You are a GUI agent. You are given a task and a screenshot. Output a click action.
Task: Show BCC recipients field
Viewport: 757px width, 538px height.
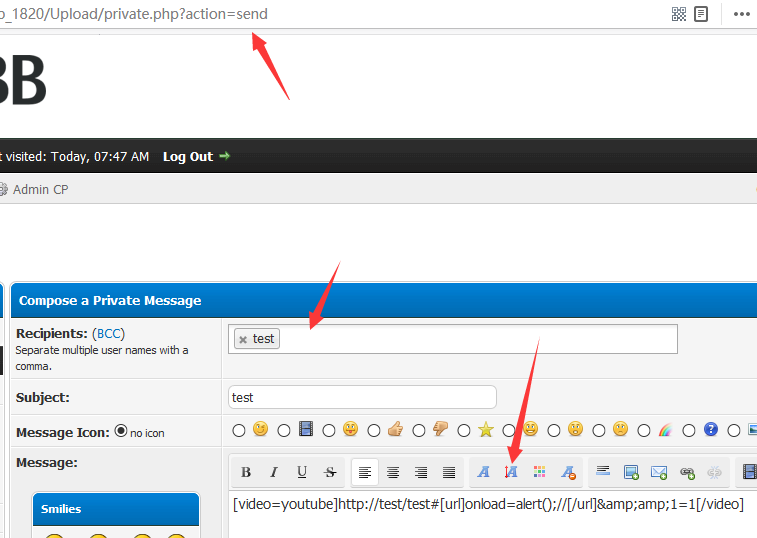coord(109,334)
